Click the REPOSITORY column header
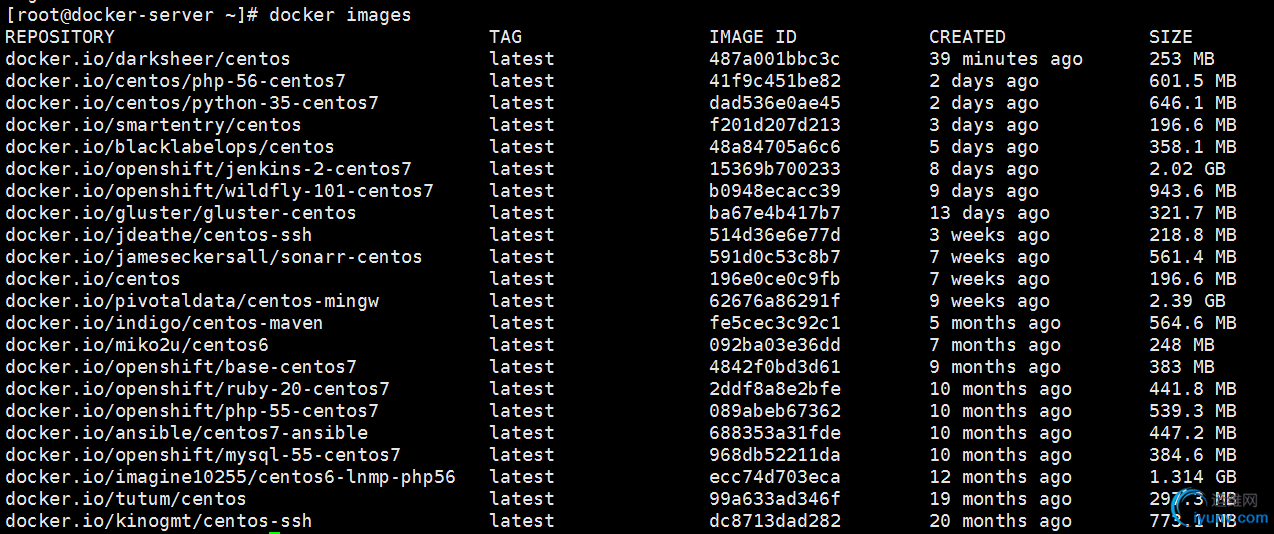Screen dimensions: 1274x534 coord(60,37)
